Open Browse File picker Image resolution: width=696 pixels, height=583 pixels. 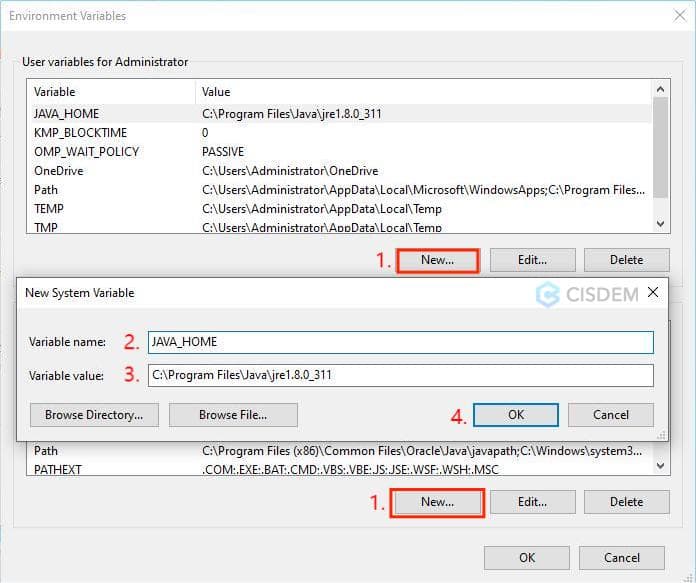pos(233,414)
